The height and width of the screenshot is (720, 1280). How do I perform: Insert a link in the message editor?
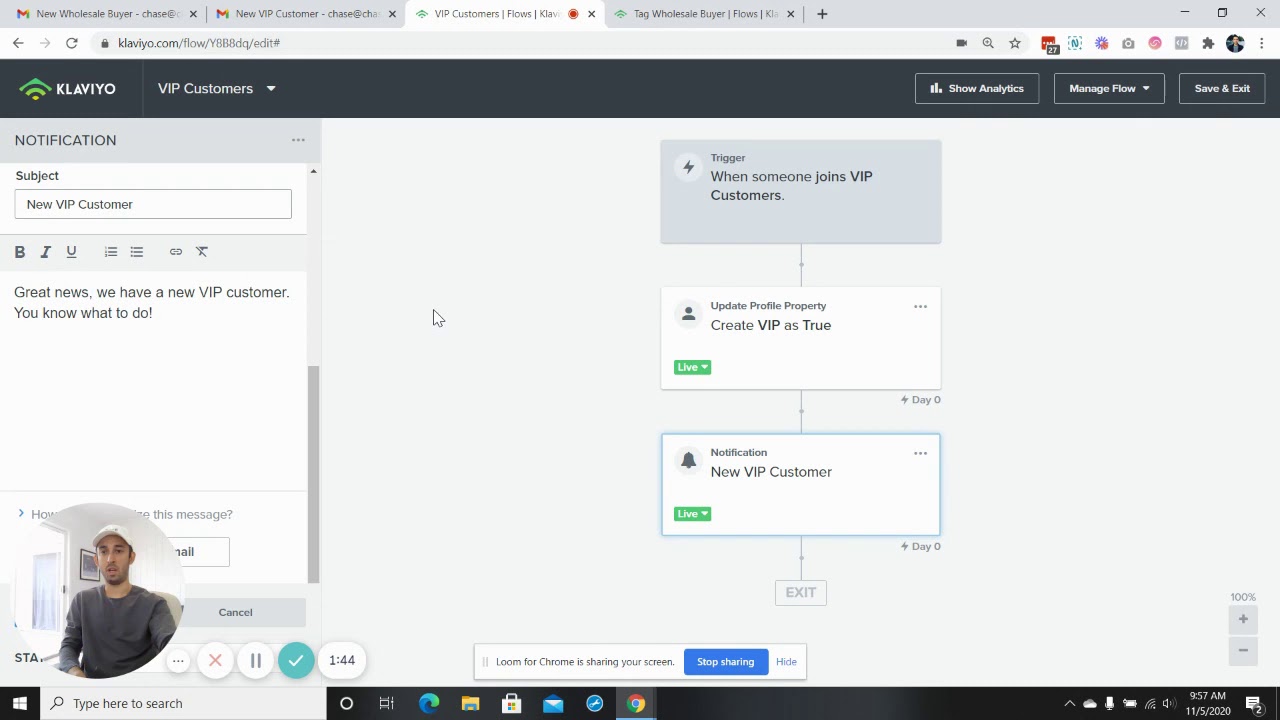176,252
